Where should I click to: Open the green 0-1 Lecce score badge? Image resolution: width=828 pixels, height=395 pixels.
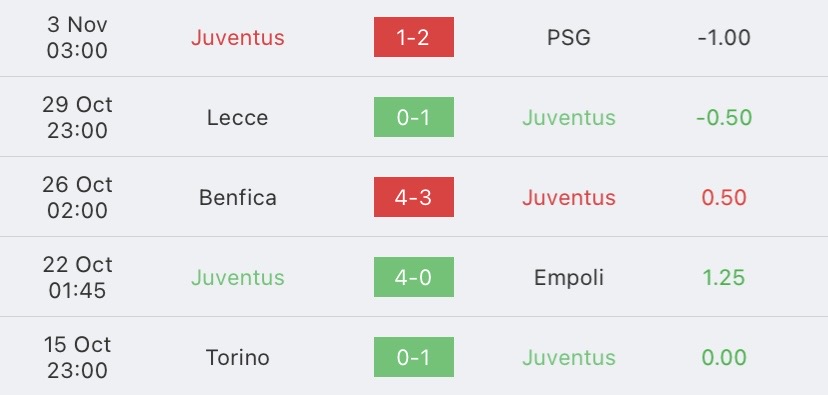click(413, 117)
